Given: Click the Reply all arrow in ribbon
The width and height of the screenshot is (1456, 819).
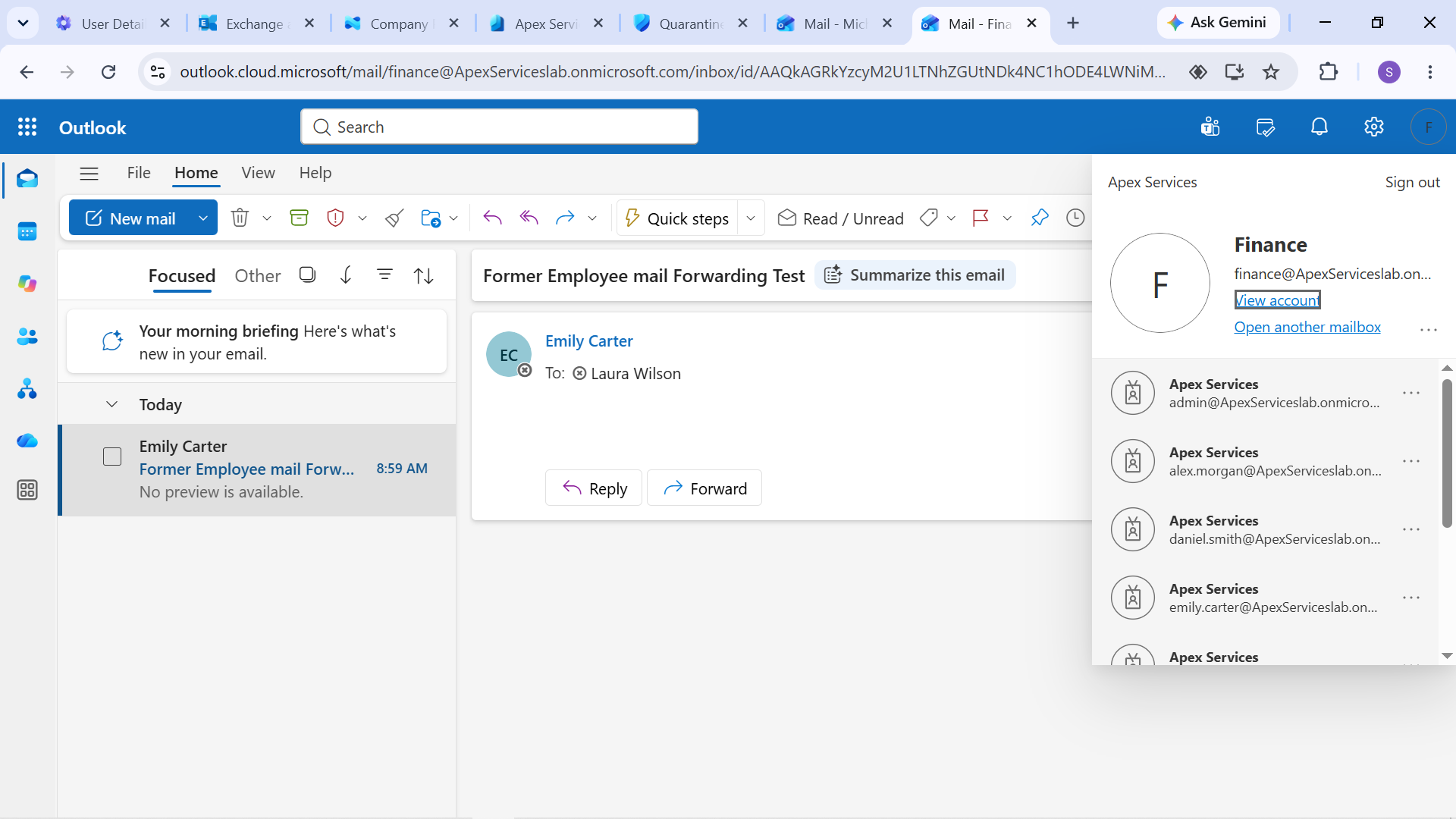Looking at the screenshot, I should click(x=529, y=218).
